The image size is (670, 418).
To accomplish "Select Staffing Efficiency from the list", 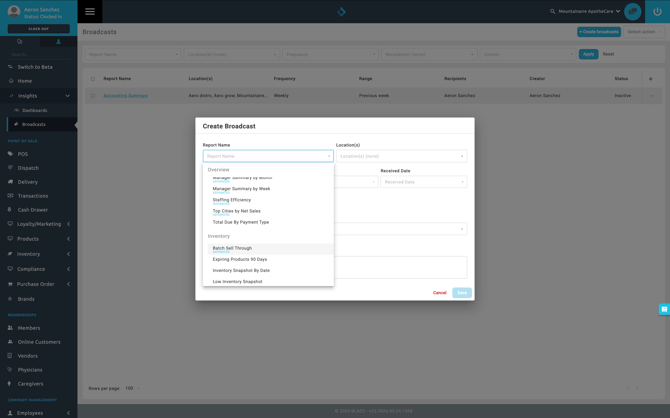I will click(232, 200).
